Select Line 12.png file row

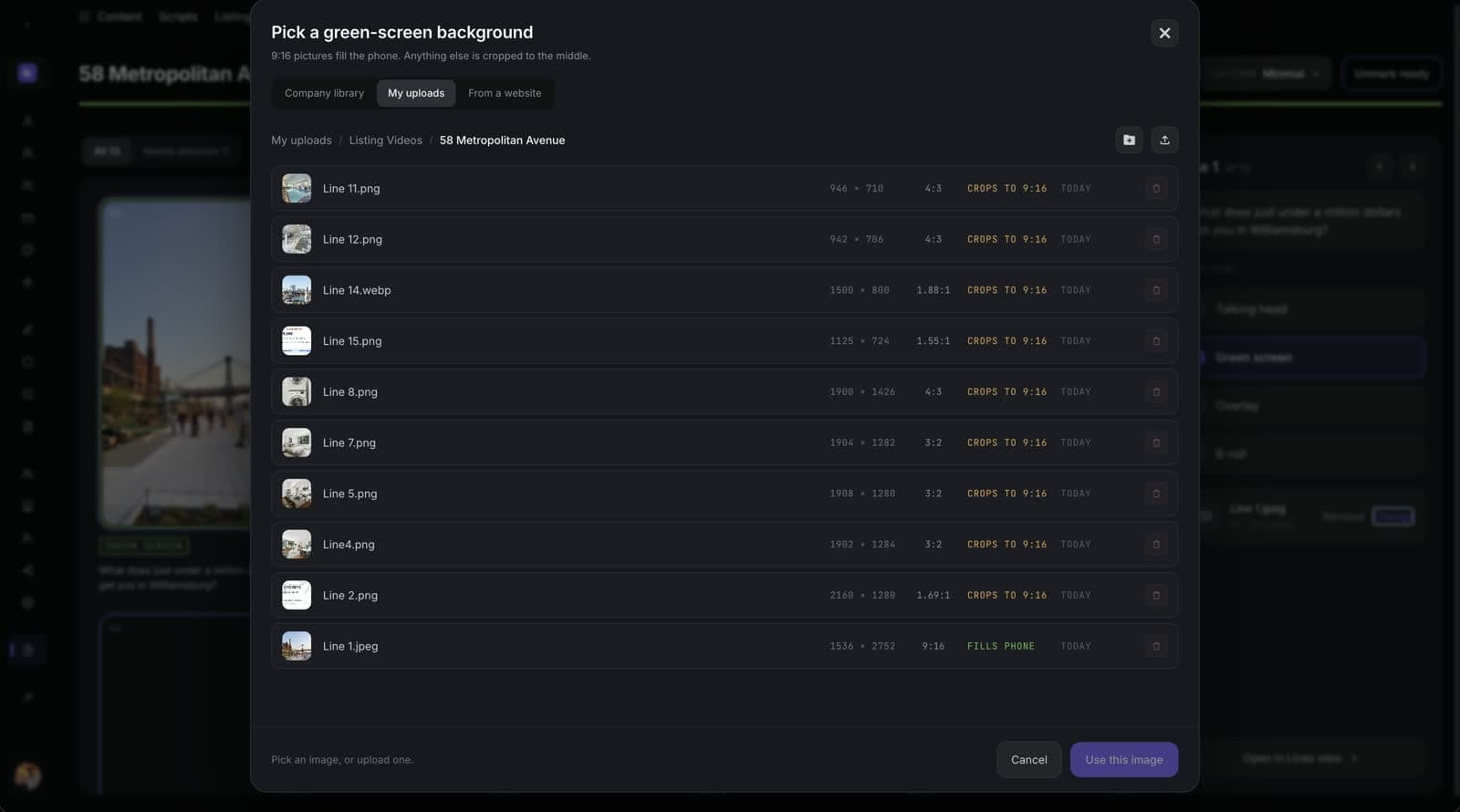(725, 239)
